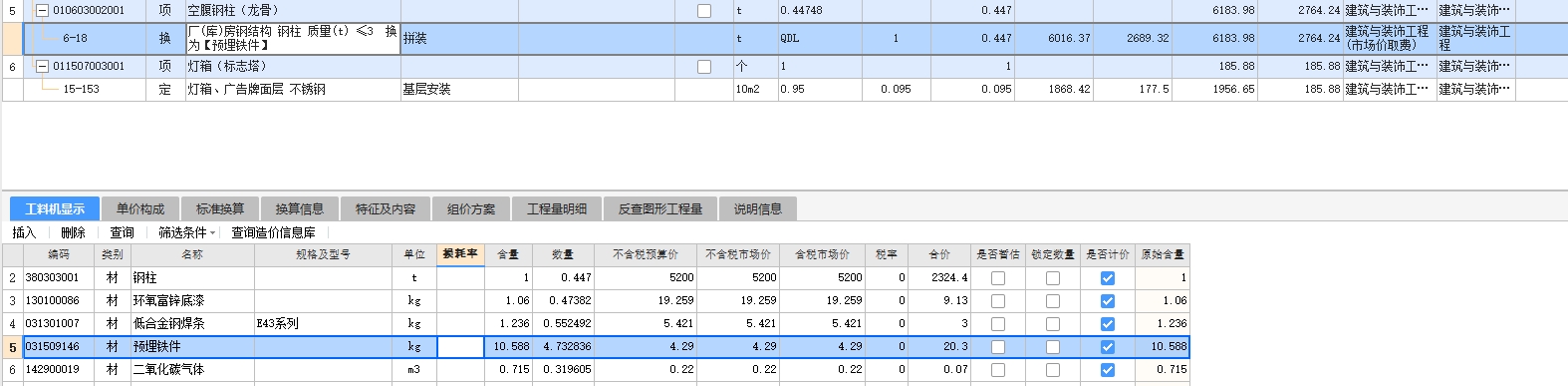This screenshot has width=1568, height=386.
Task: Check 是否暂估 for 二氧化碳气体 row
Action: point(998,370)
